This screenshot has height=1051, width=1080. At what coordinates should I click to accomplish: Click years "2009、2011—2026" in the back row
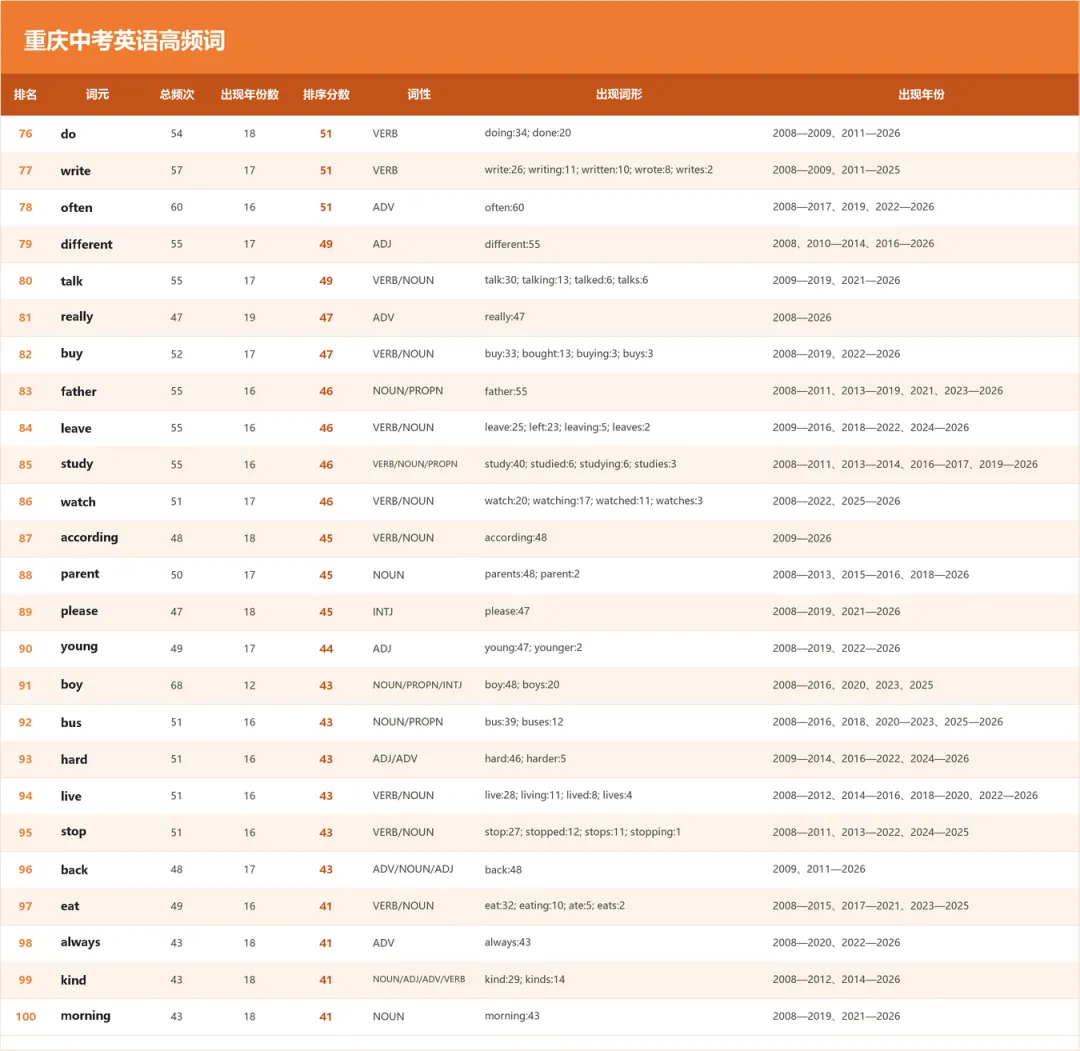pos(819,869)
